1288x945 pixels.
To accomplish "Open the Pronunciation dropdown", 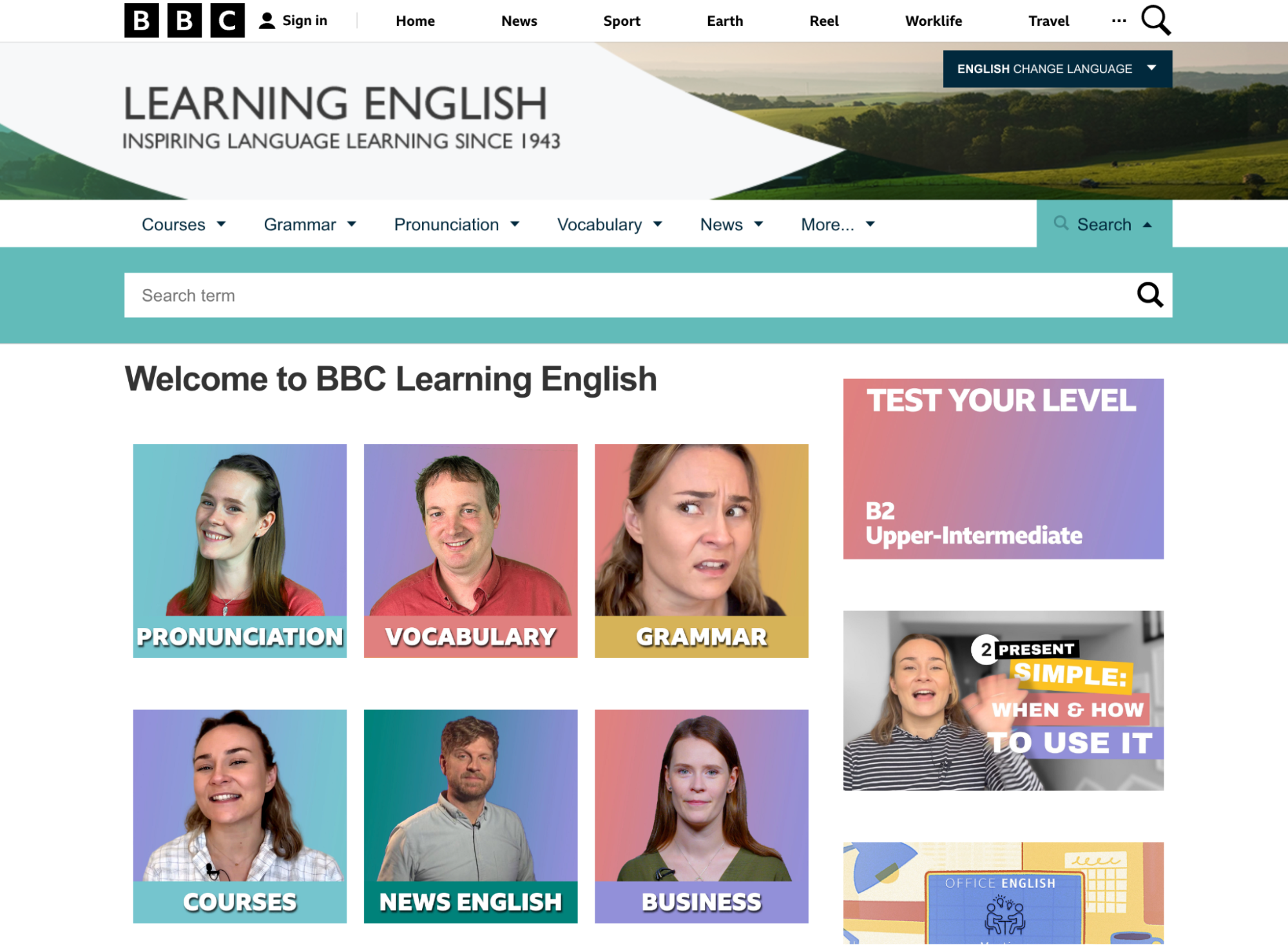I will pyautogui.click(x=456, y=224).
